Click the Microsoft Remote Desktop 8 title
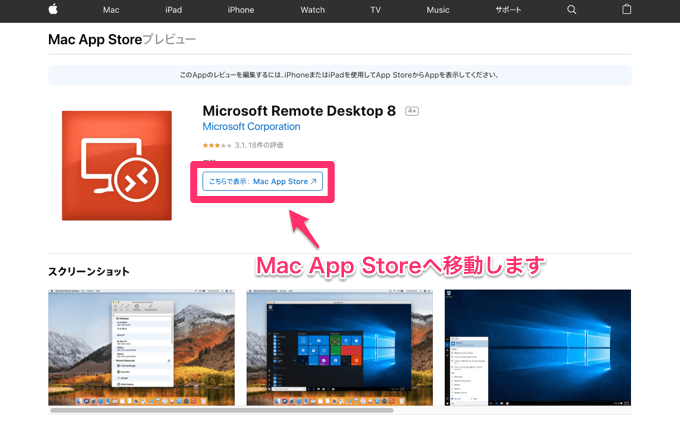Image resolution: width=680 pixels, height=429 pixels. pyautogui.click(x=299, y=111)
